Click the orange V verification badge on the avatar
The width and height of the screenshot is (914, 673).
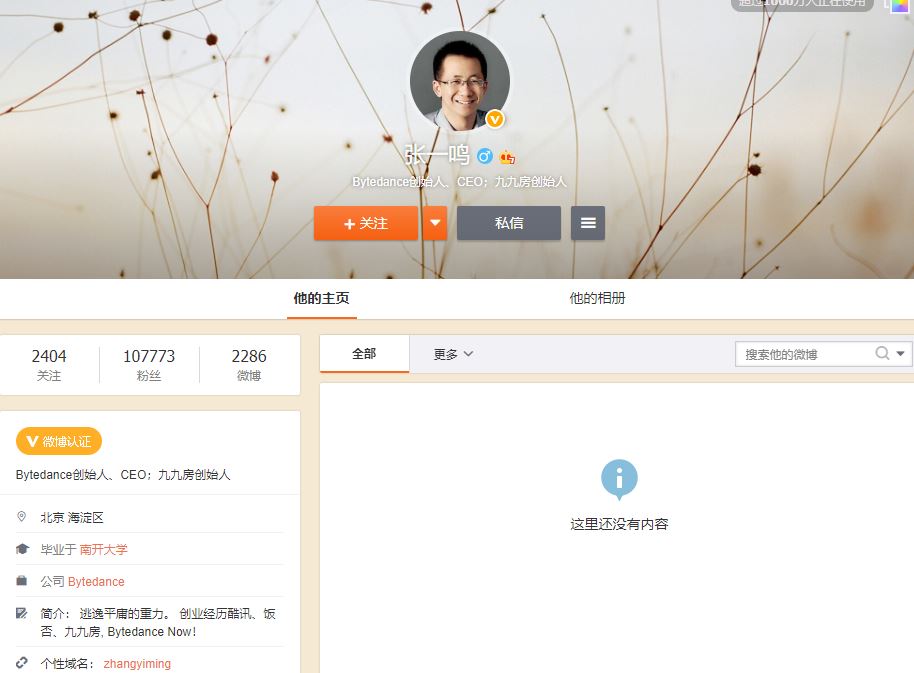coord(496,119)
